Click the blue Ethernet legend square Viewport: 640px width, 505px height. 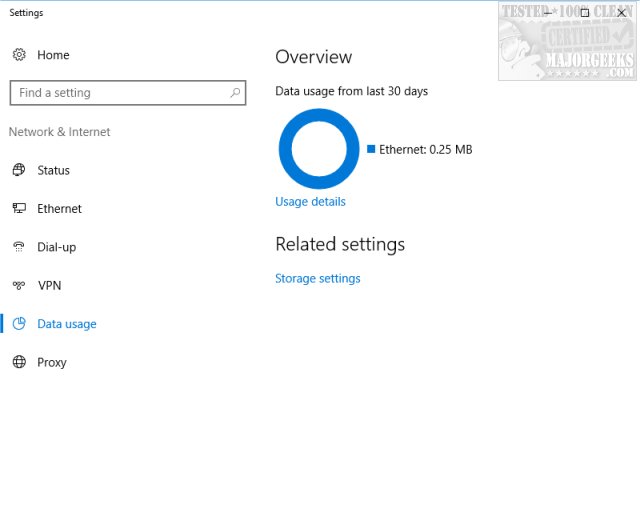(x=371, y=149)
